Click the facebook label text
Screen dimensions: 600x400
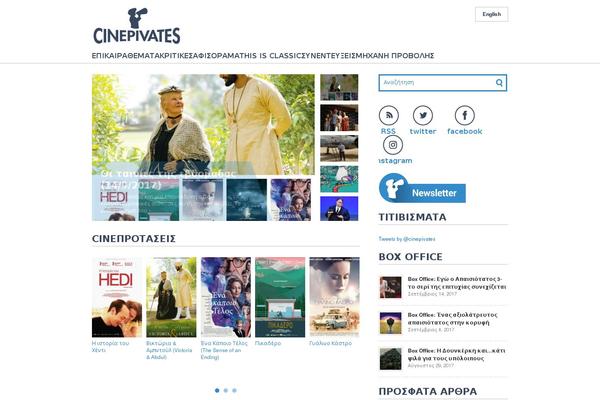(x=465, y=131)
